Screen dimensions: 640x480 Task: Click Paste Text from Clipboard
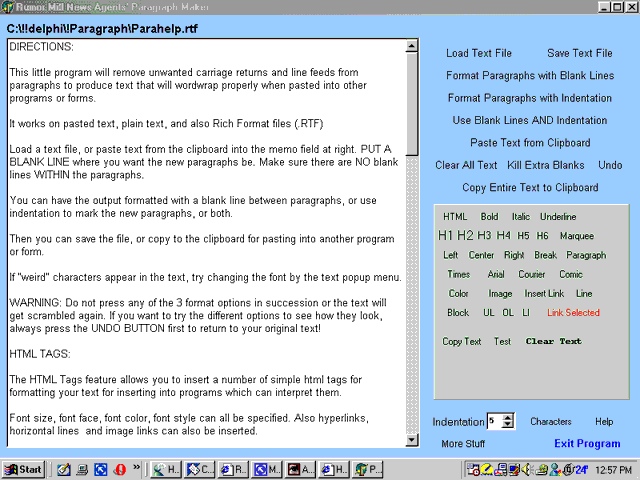pyautogui.click(x=530, y=143)
